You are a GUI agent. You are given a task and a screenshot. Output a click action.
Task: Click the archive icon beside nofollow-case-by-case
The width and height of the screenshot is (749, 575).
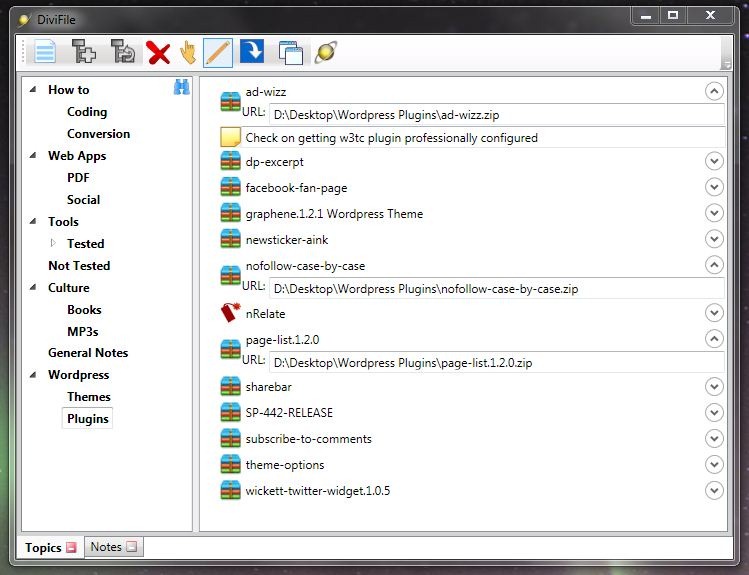click(x=231, y=276)
